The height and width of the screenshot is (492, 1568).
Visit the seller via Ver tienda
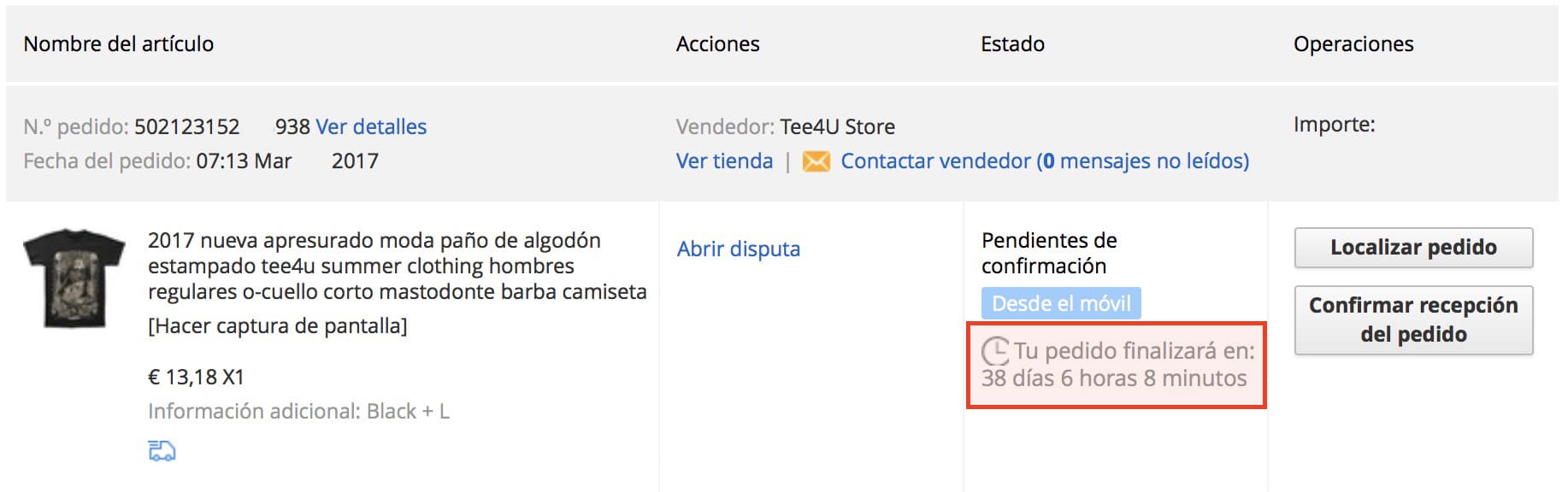724,161
